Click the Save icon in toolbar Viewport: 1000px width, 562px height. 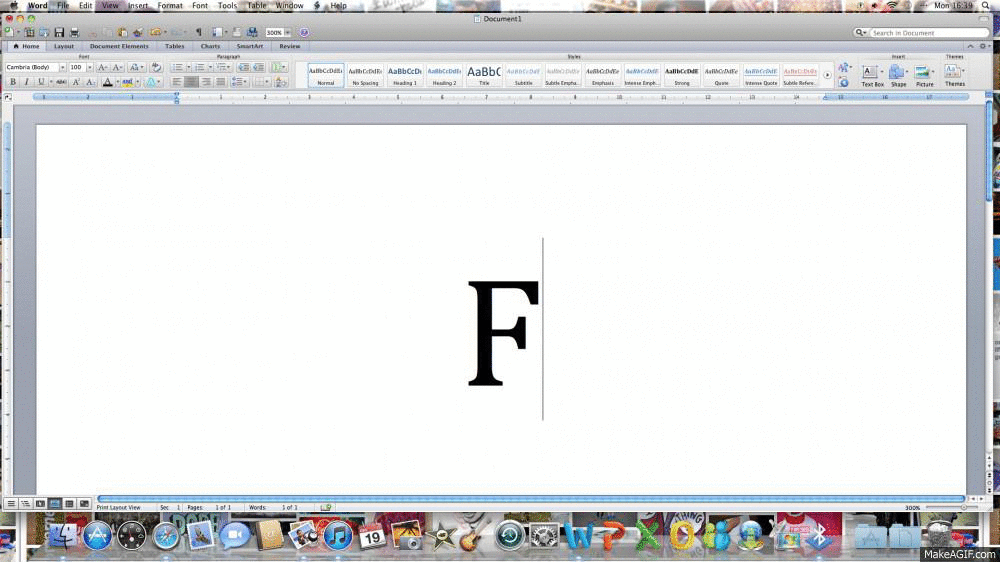tap(59, 33)
